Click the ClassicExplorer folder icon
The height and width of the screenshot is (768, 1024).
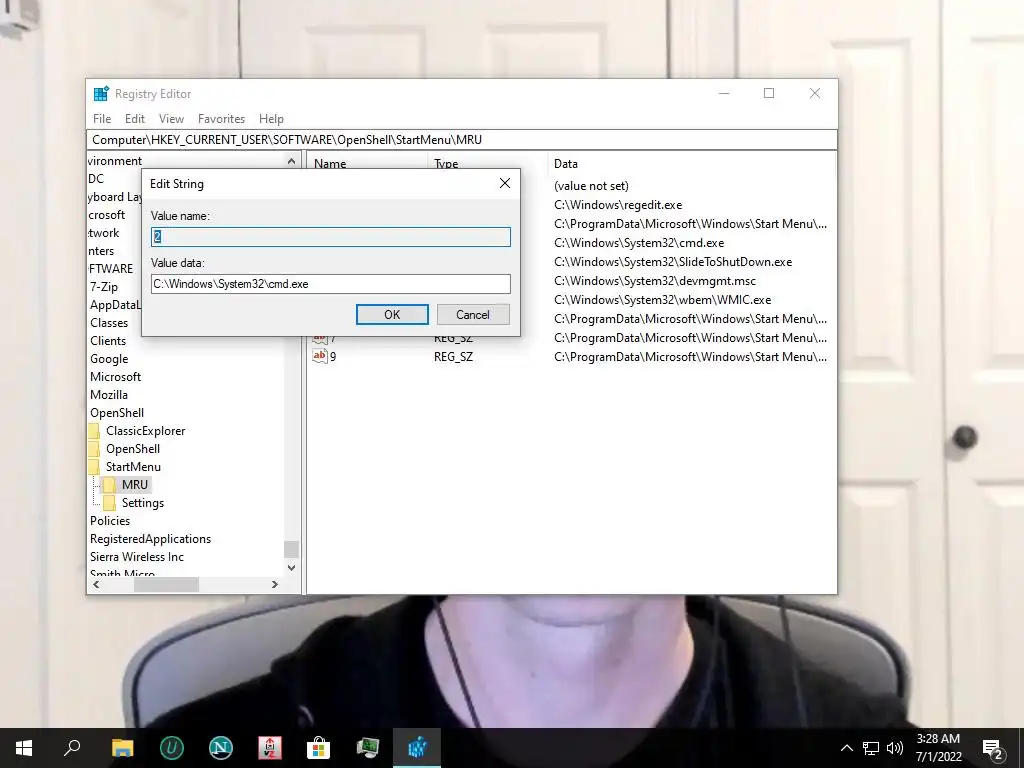[94, 431]
